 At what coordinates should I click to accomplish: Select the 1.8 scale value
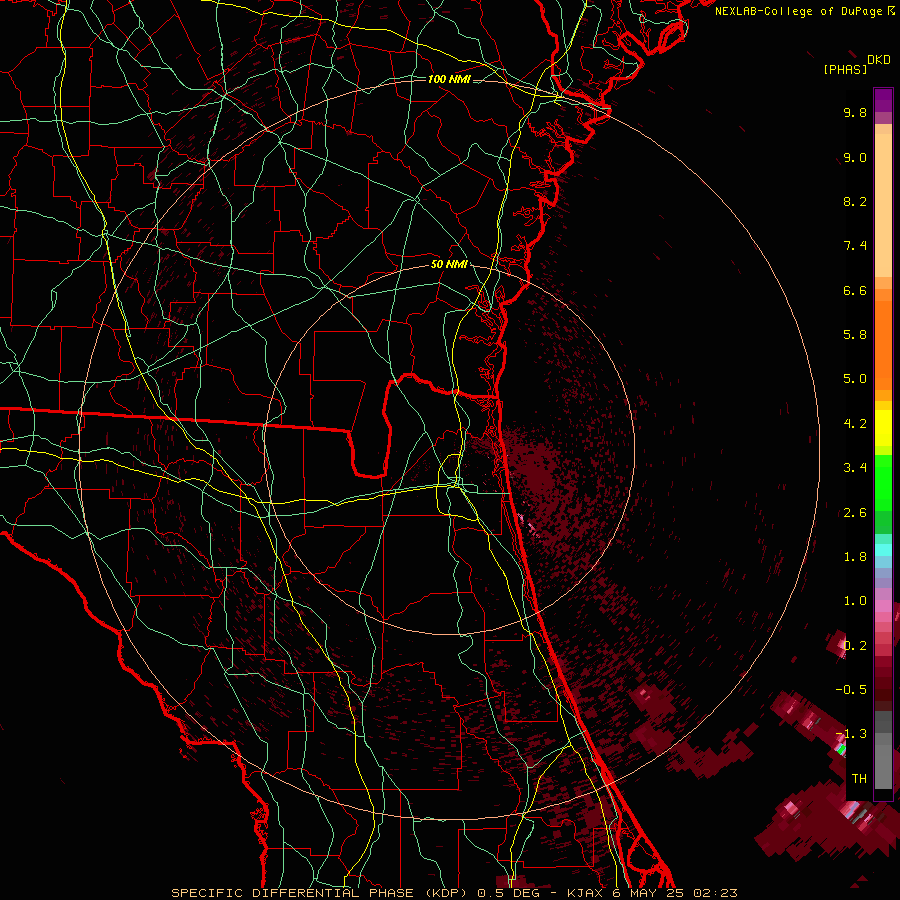click(x=855, y=557)
